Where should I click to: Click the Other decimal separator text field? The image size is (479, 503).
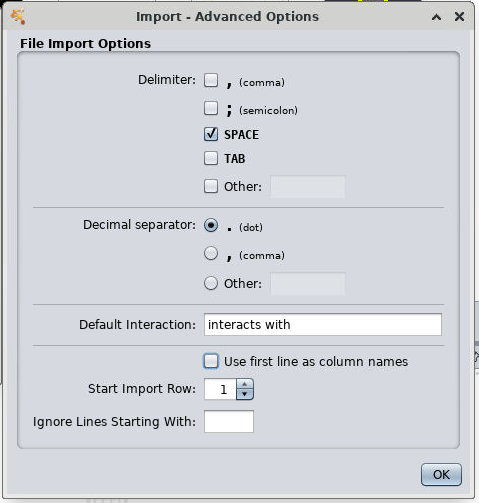(308, 284)
